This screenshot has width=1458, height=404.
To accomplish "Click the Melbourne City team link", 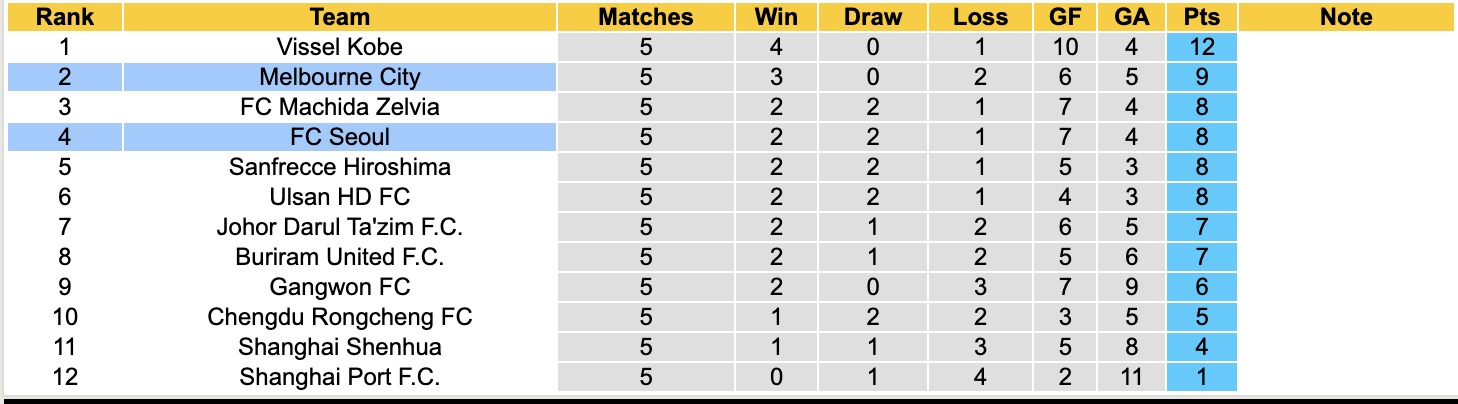I will (x=340, y=77).
